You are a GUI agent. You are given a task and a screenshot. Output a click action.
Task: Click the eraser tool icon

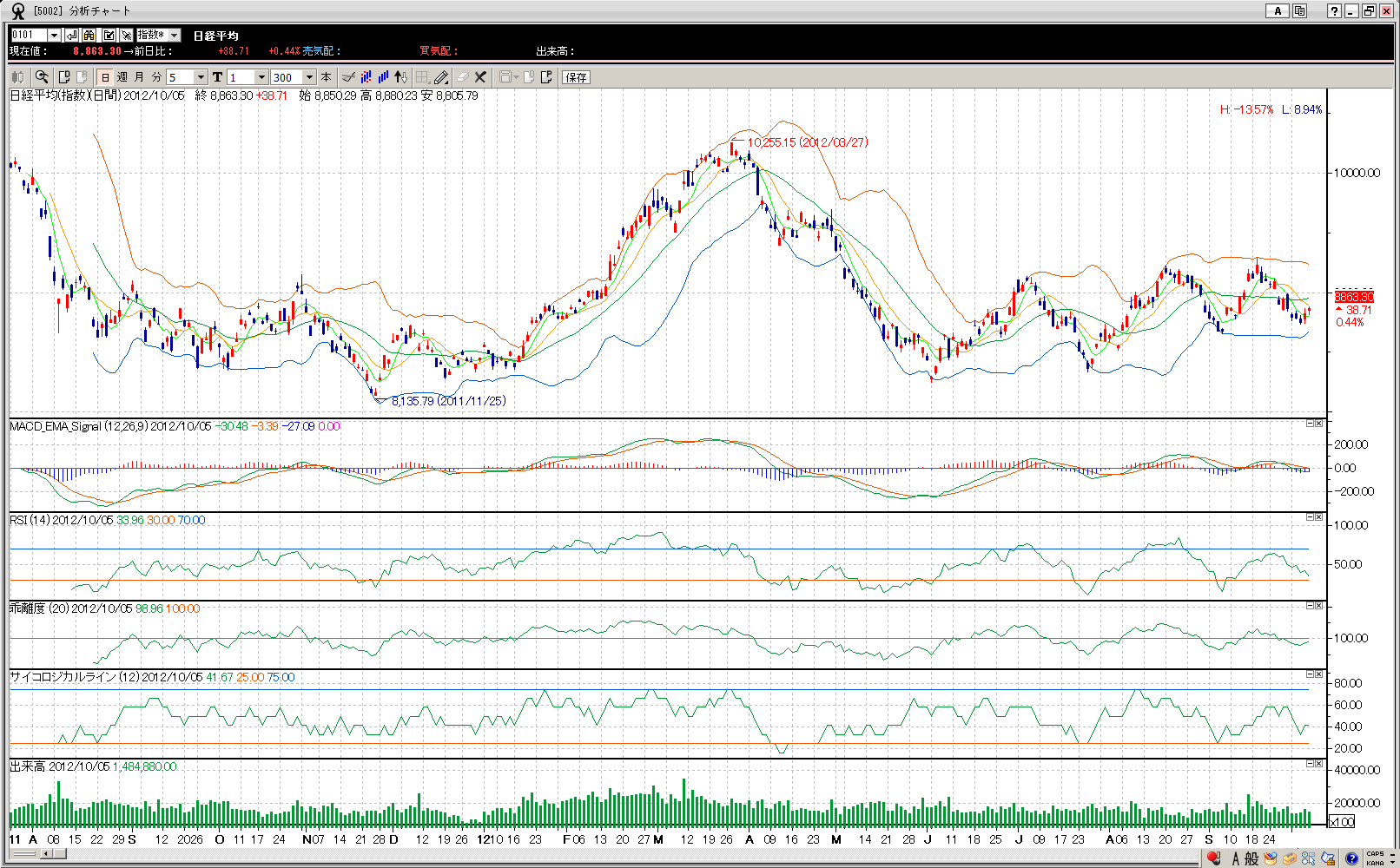click(x=462, y=77)
